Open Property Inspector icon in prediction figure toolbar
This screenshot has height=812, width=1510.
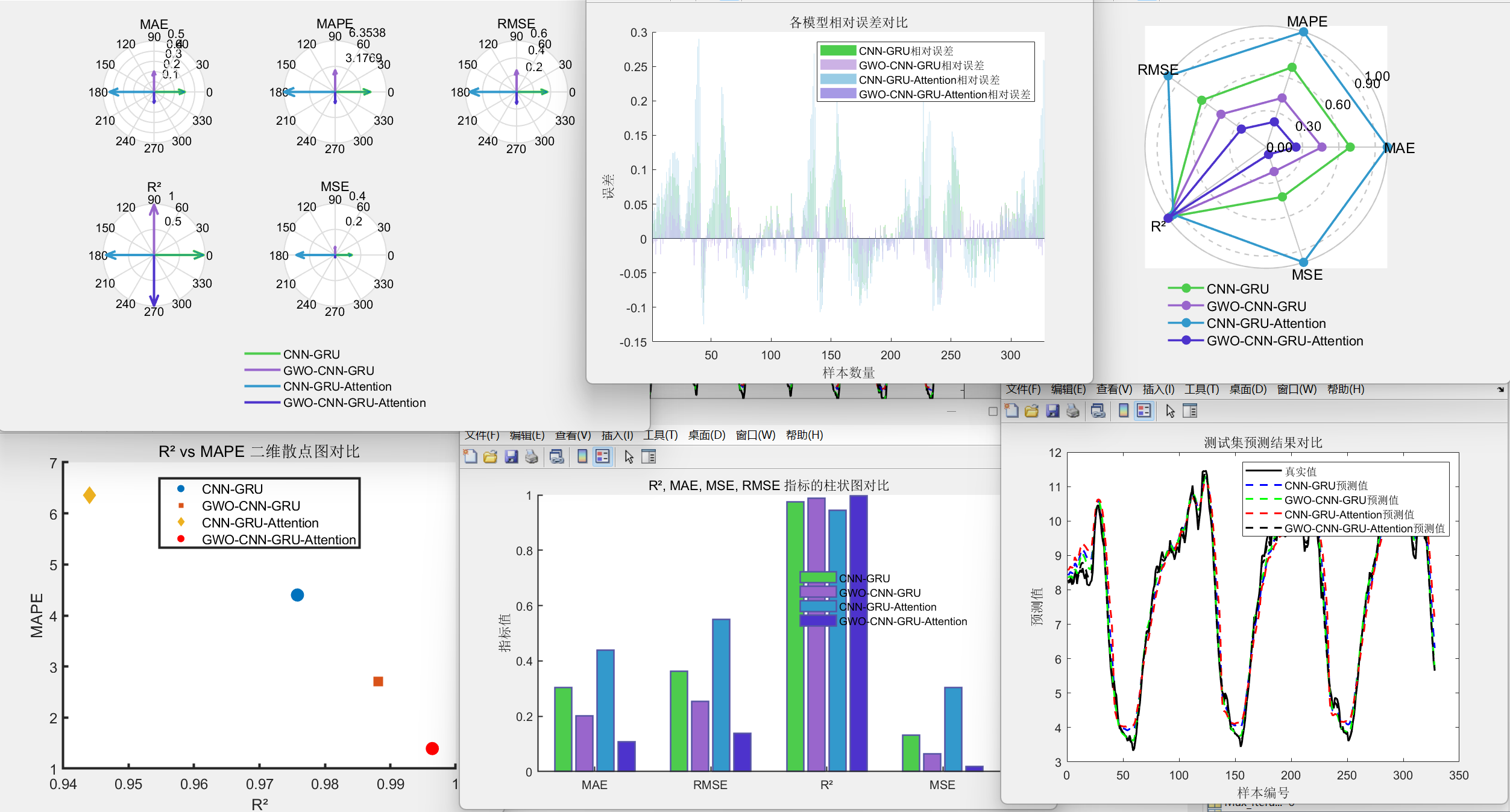[x=1190, y=411]
